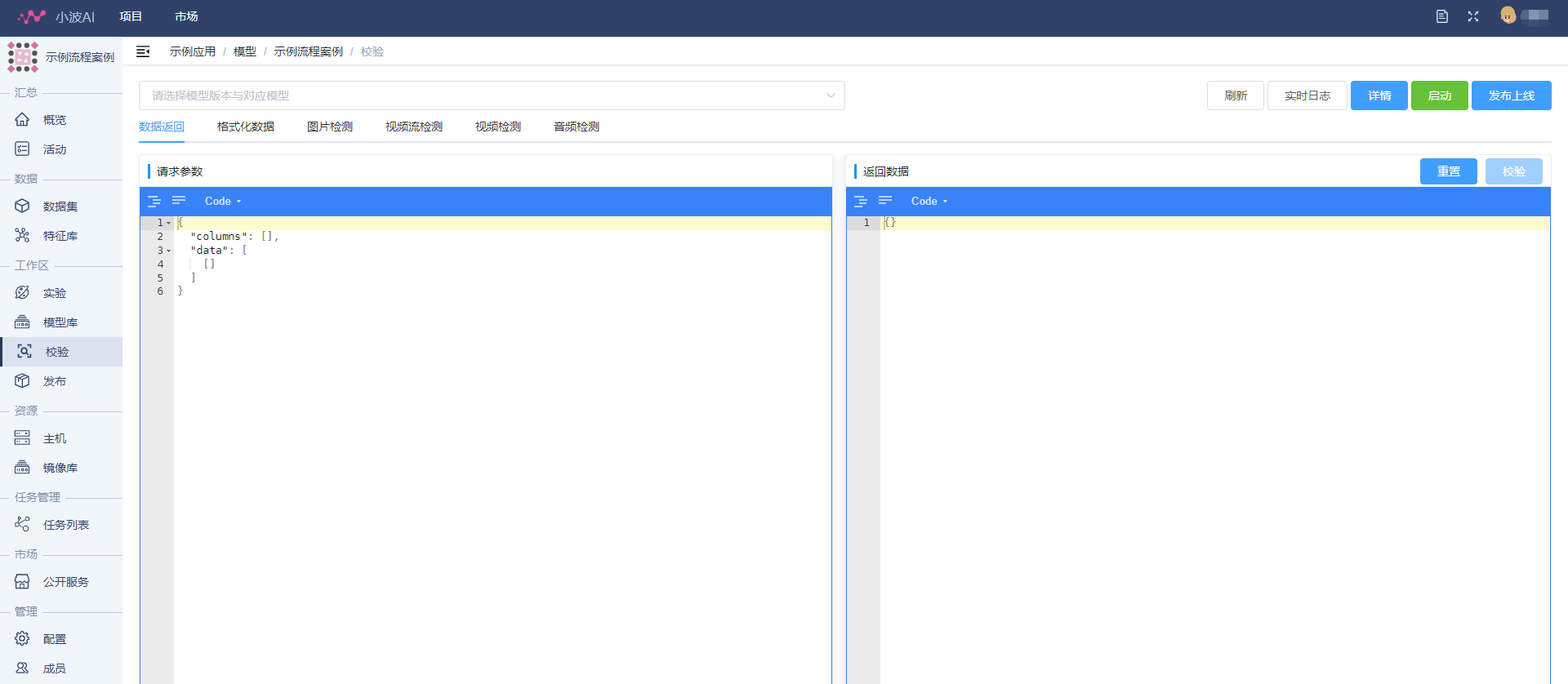Click the 发布上线 button
Screen dimensions: 1568x684
1512,95
